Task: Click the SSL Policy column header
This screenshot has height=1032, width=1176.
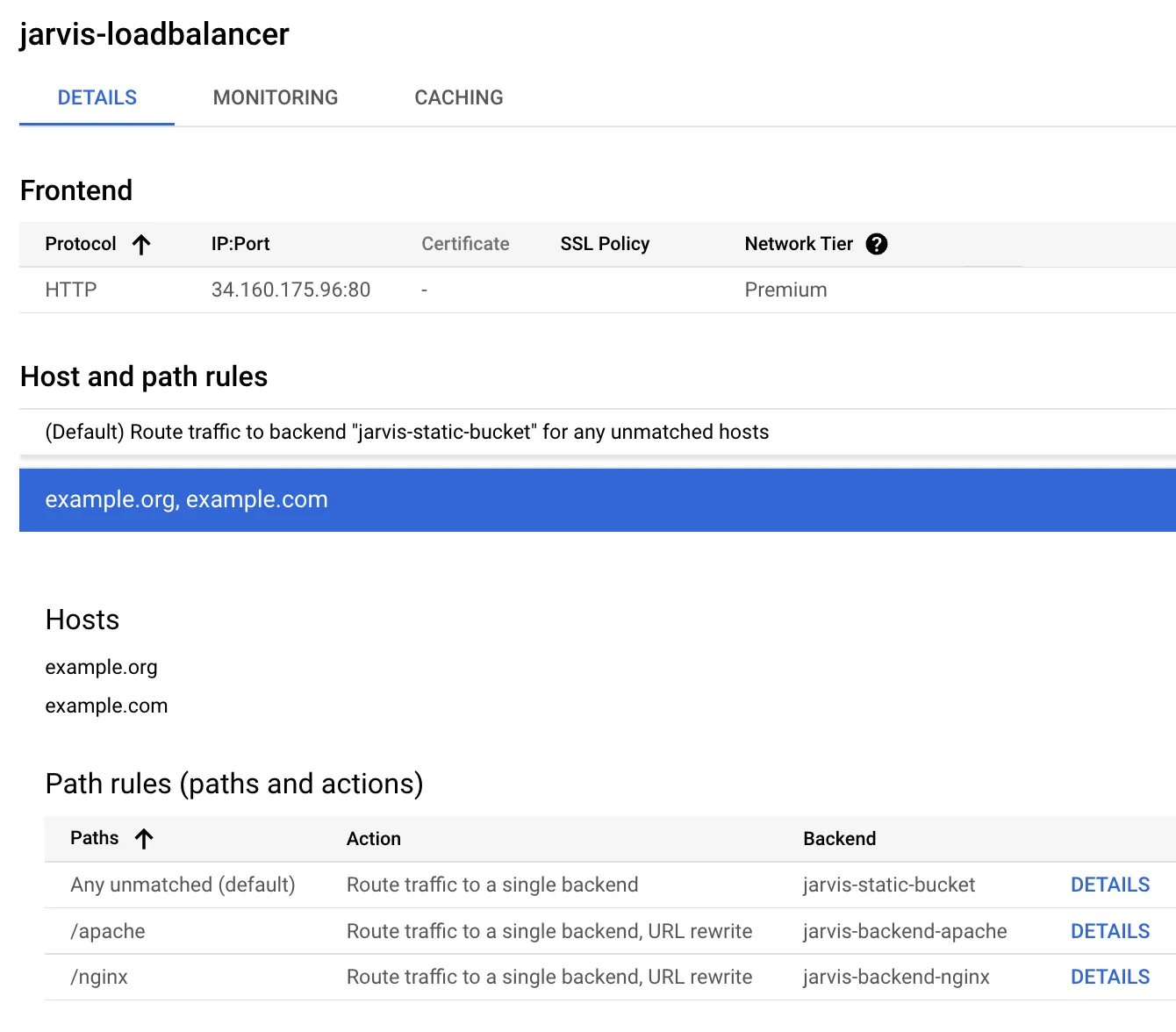Action: (x=605, y=244)
